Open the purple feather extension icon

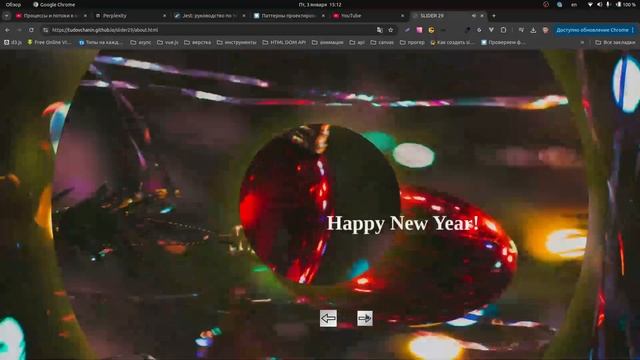tap(407, 30)
